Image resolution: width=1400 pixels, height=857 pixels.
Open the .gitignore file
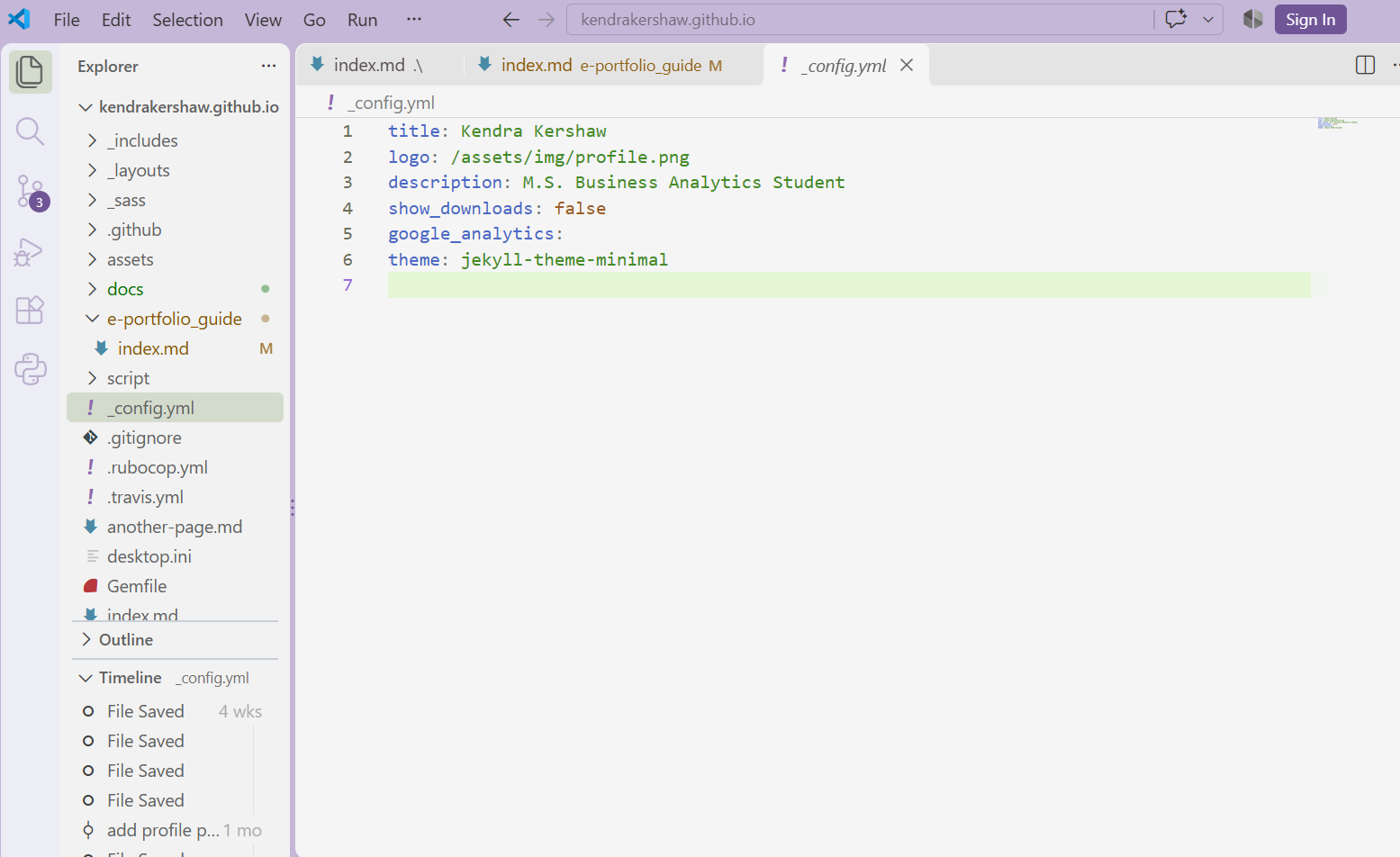coord(176,438)
